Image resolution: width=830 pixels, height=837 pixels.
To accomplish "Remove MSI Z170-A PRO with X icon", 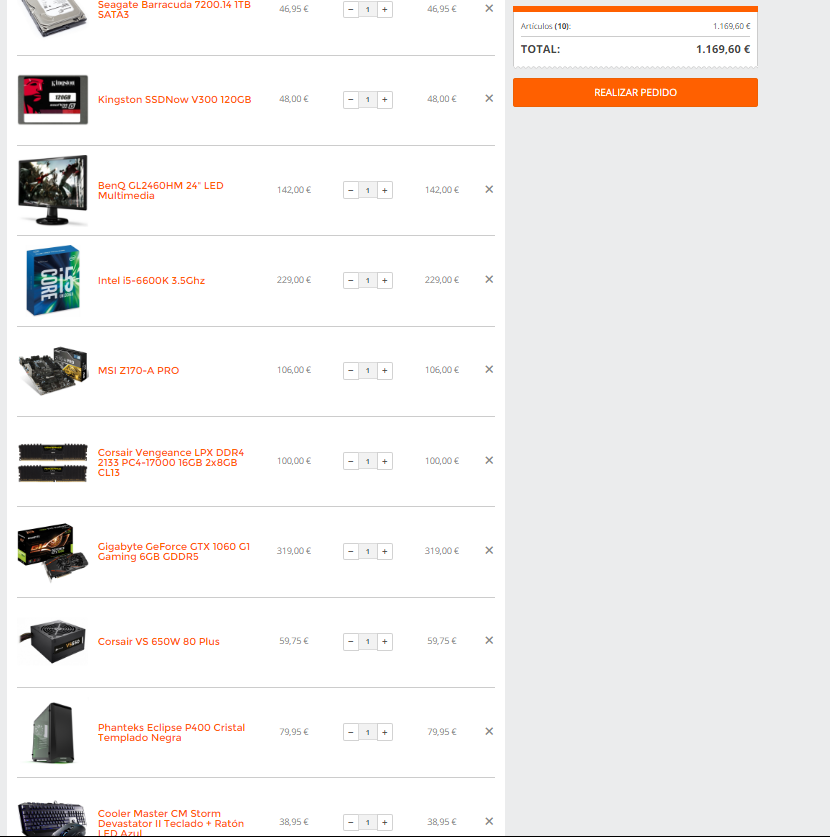I will point(489,369).
